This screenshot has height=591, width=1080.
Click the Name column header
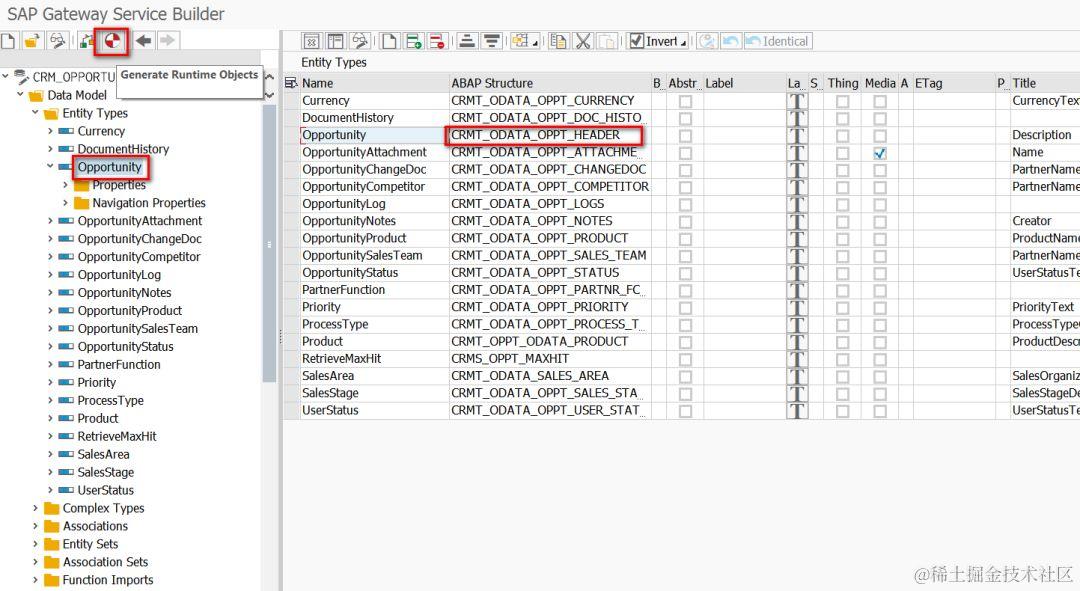(x=374, y=83)
